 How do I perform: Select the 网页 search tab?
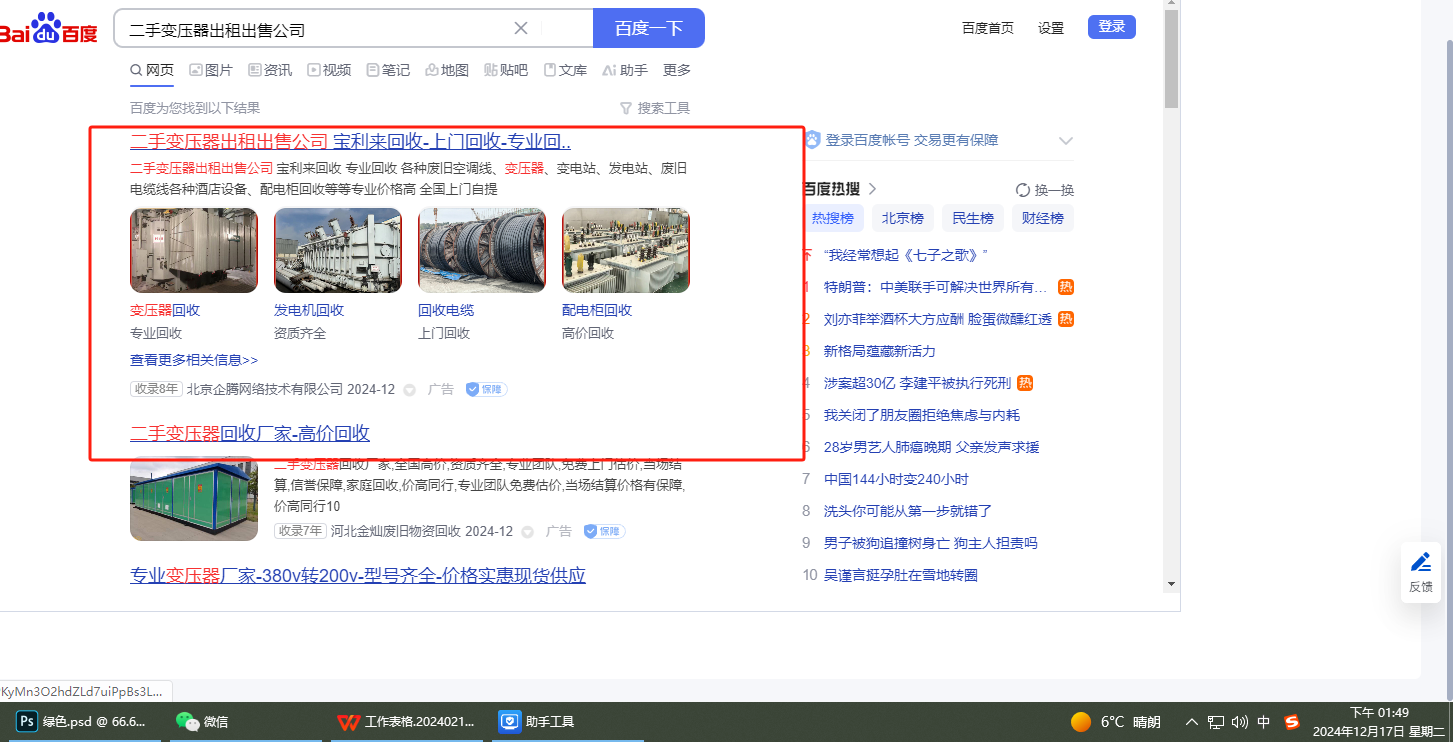click(152, 70)
